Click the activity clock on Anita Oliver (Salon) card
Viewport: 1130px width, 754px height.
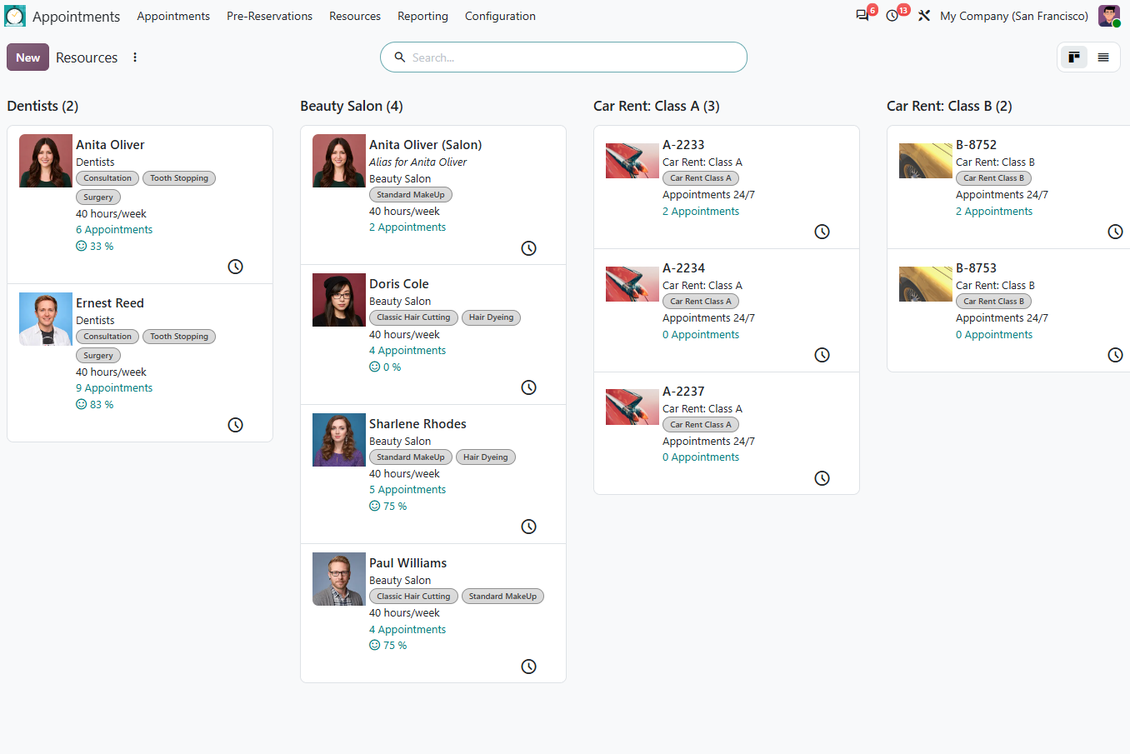[528, 248]
